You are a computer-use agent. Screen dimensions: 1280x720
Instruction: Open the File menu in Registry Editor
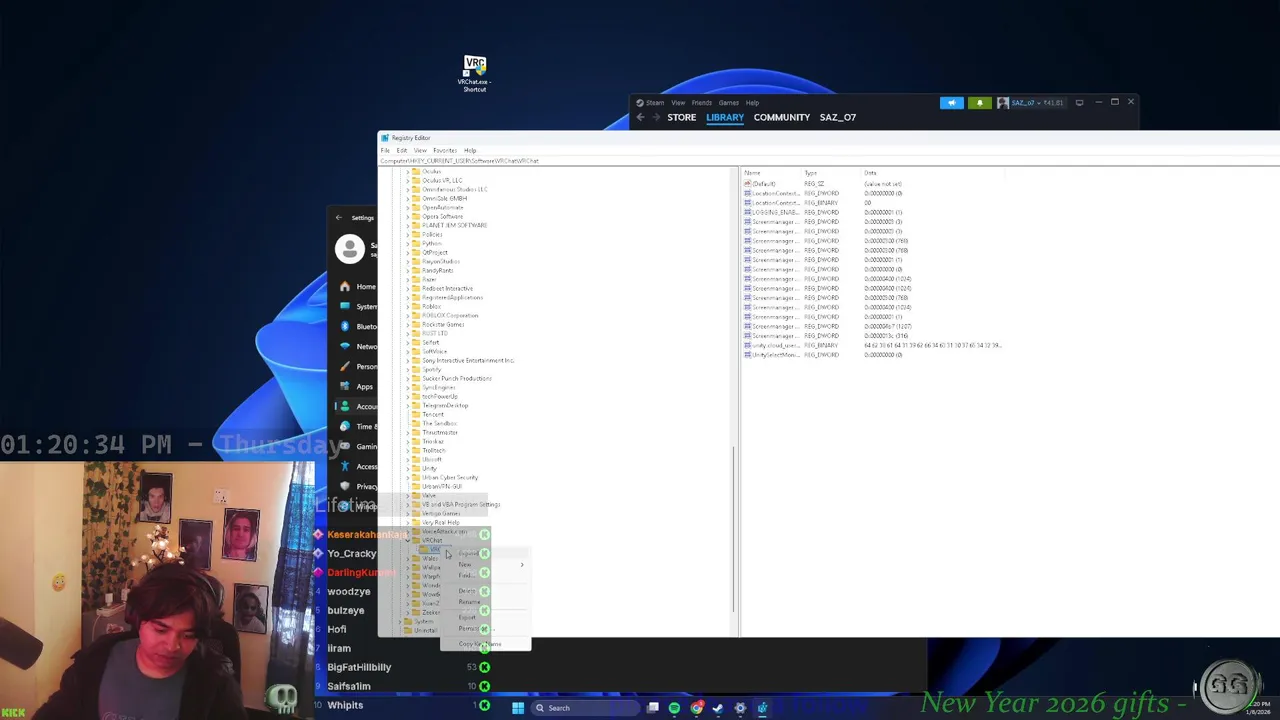coord(385,150)
